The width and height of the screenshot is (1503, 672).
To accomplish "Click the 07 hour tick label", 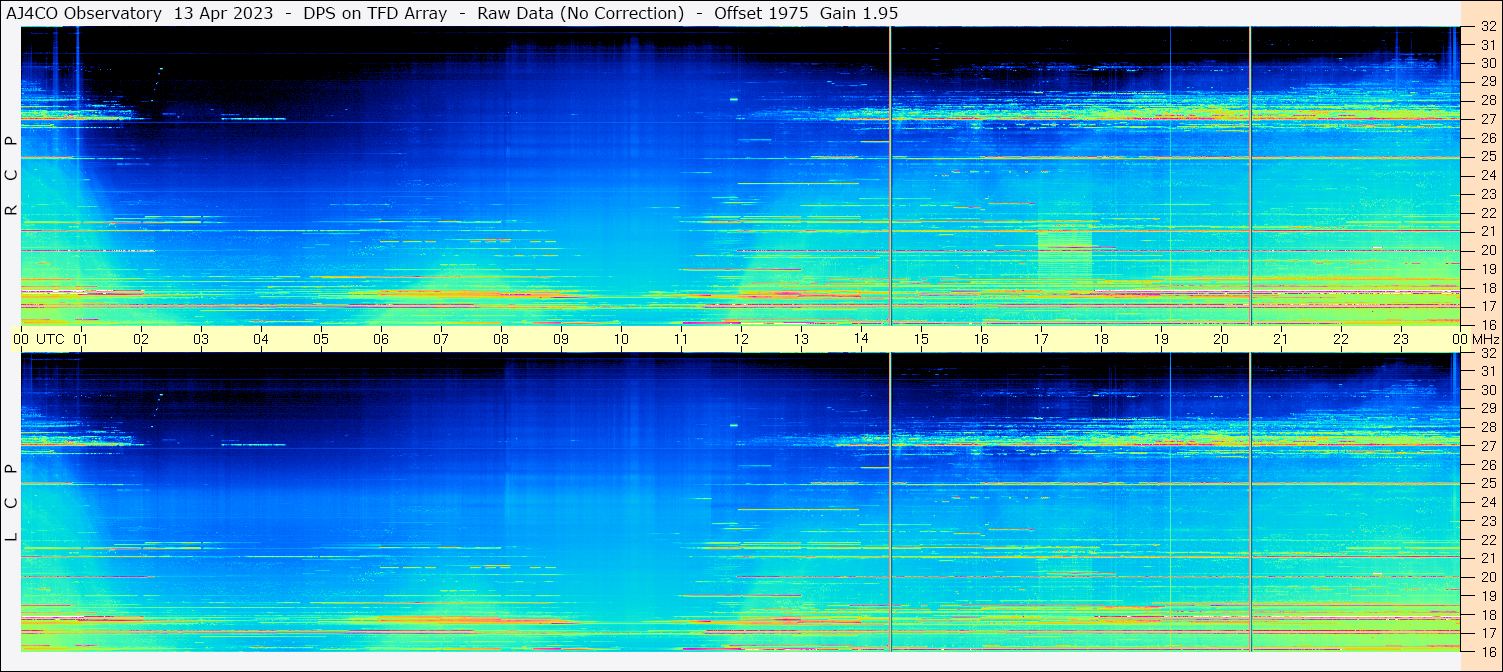I will [441, 339].
